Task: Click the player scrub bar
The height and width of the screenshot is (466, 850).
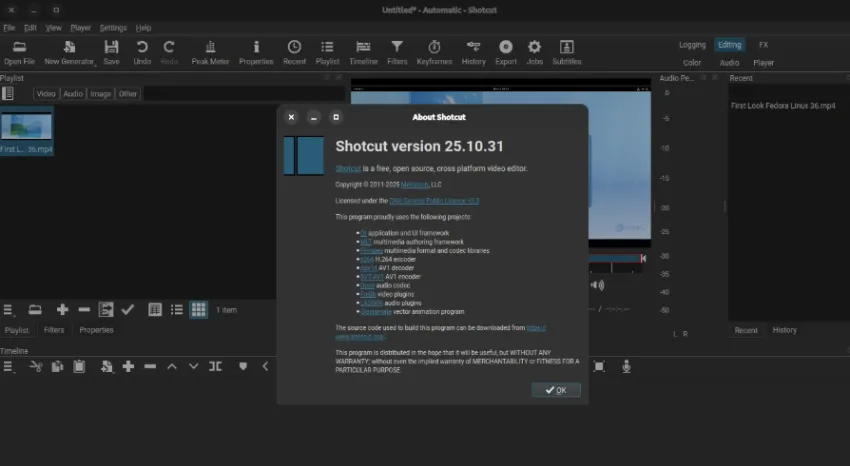Action: pos(616,258)
